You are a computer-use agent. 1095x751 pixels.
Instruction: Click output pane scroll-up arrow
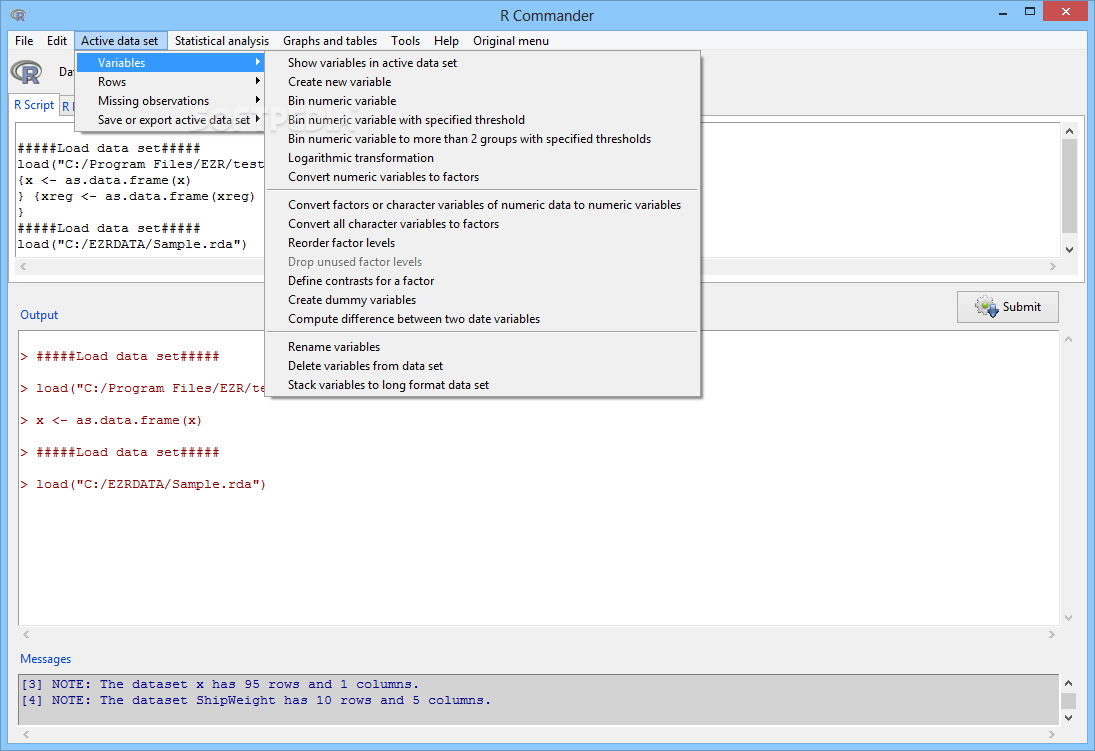[1068, 340]
